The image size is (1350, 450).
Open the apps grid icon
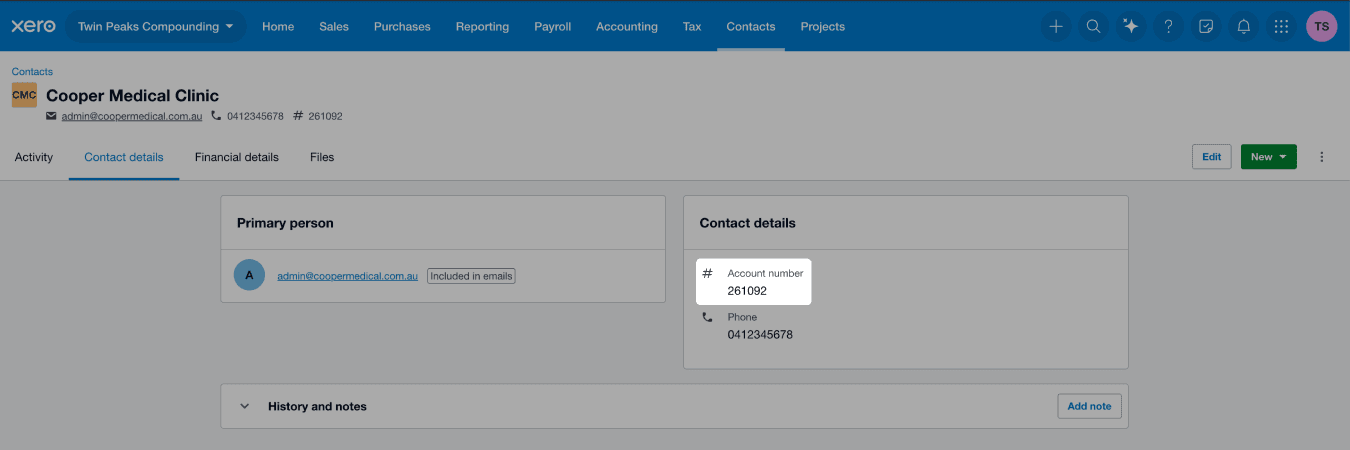click(x=1281, y=27)
